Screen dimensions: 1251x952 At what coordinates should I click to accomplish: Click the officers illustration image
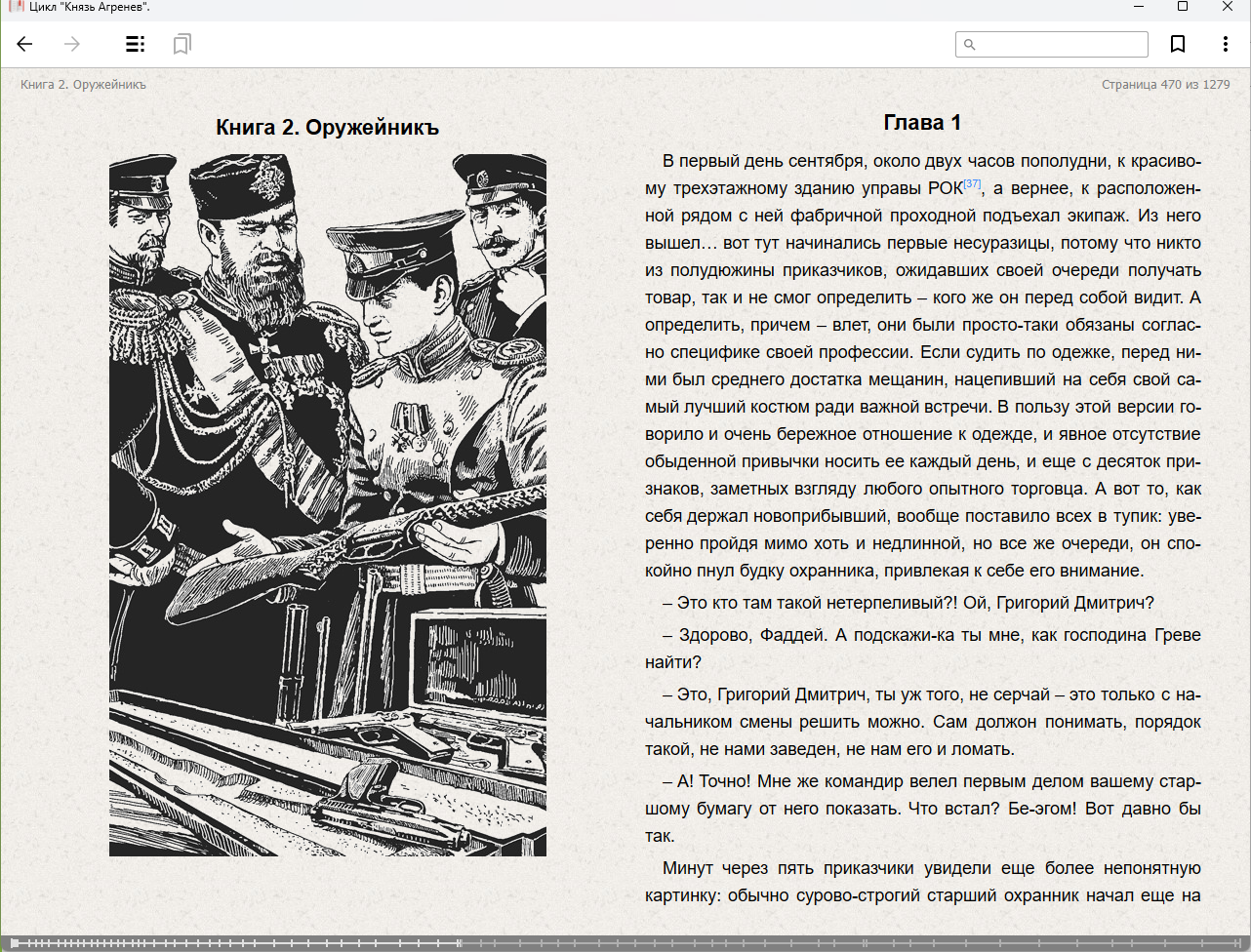(x=327, y=504)
